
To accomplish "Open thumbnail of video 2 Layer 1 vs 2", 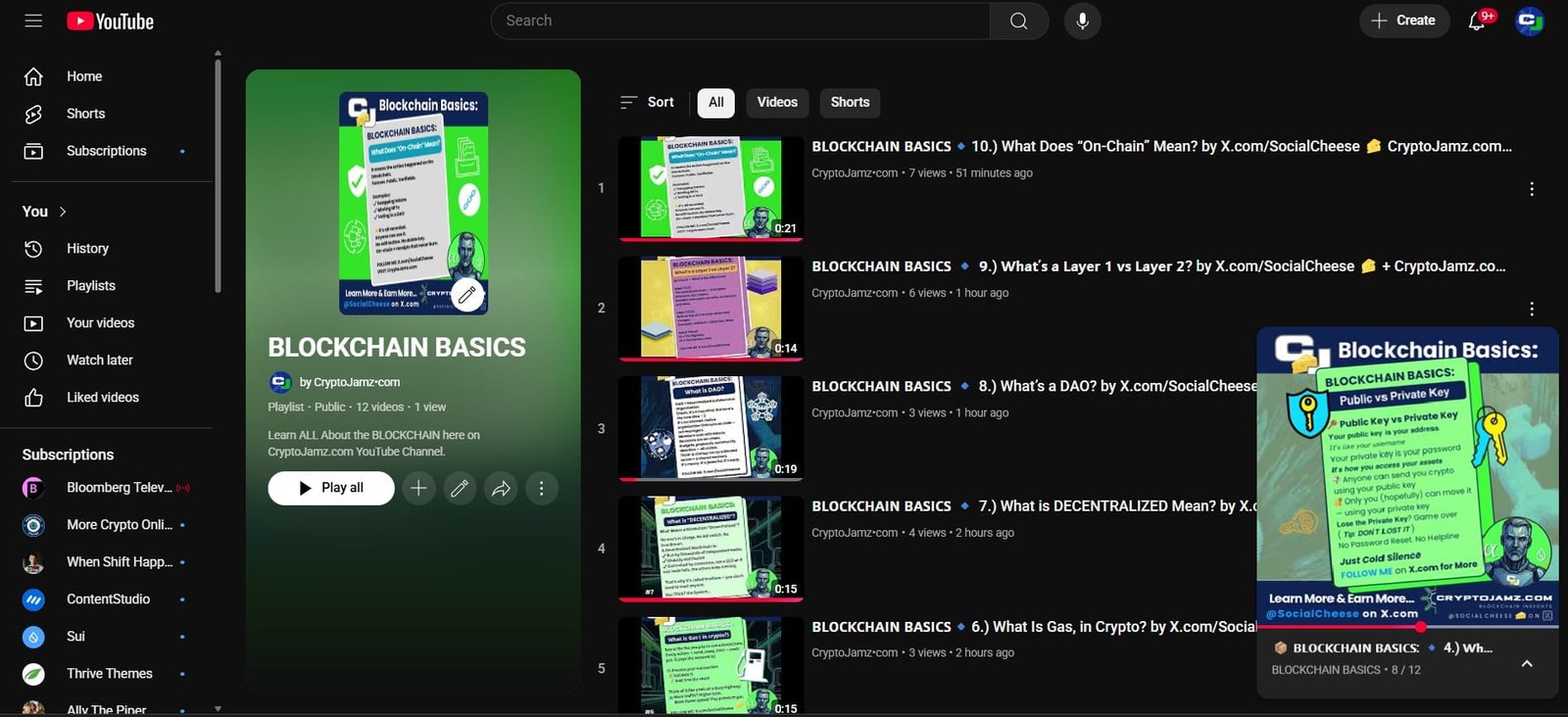I will click(x=711, y=309).
